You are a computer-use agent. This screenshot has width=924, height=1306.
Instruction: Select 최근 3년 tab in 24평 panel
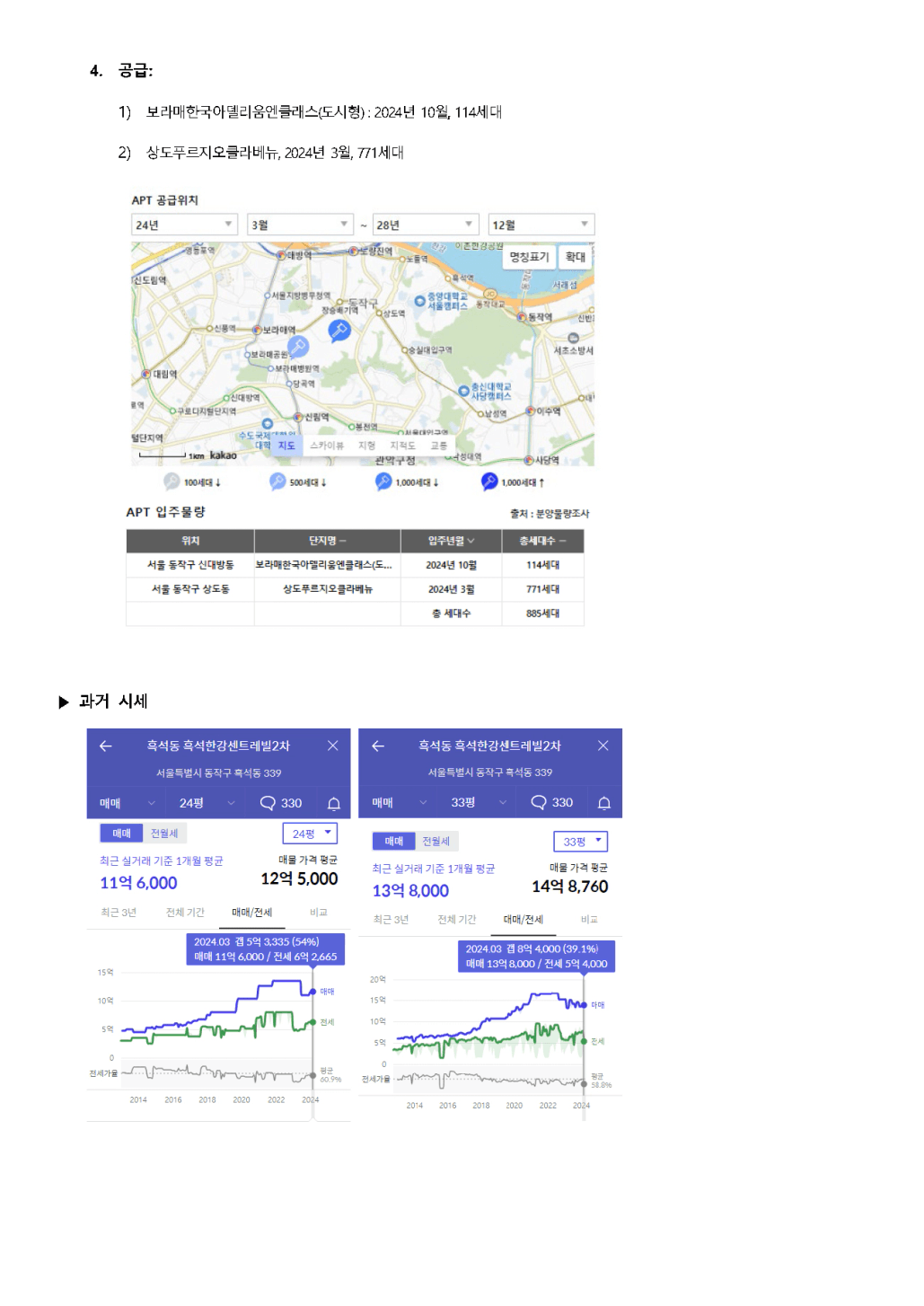pos(119,913)
